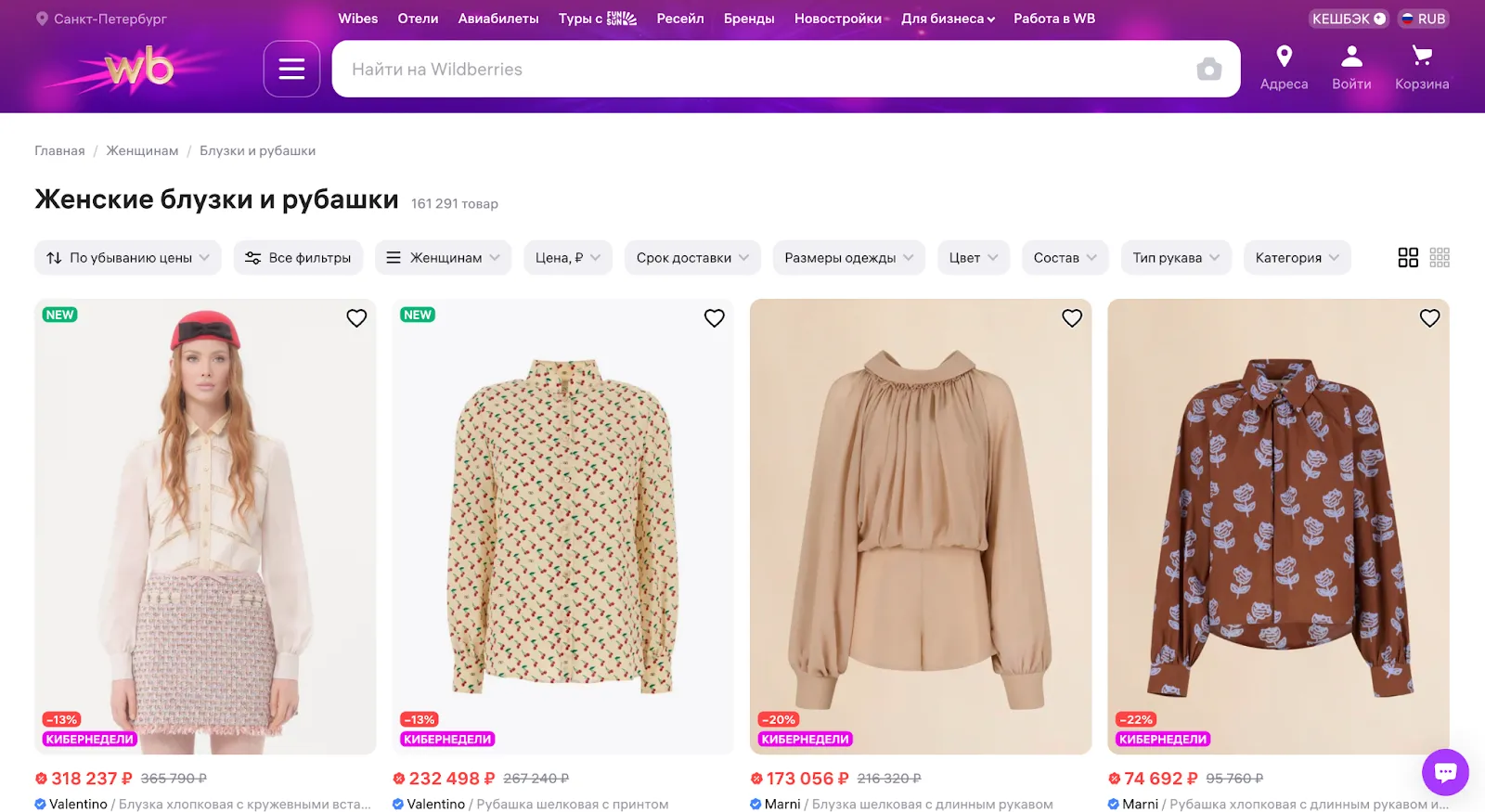Toggle heart on beige Marni silk blouse
This screenshot has height=812, width=1485.
point(1072,318)
